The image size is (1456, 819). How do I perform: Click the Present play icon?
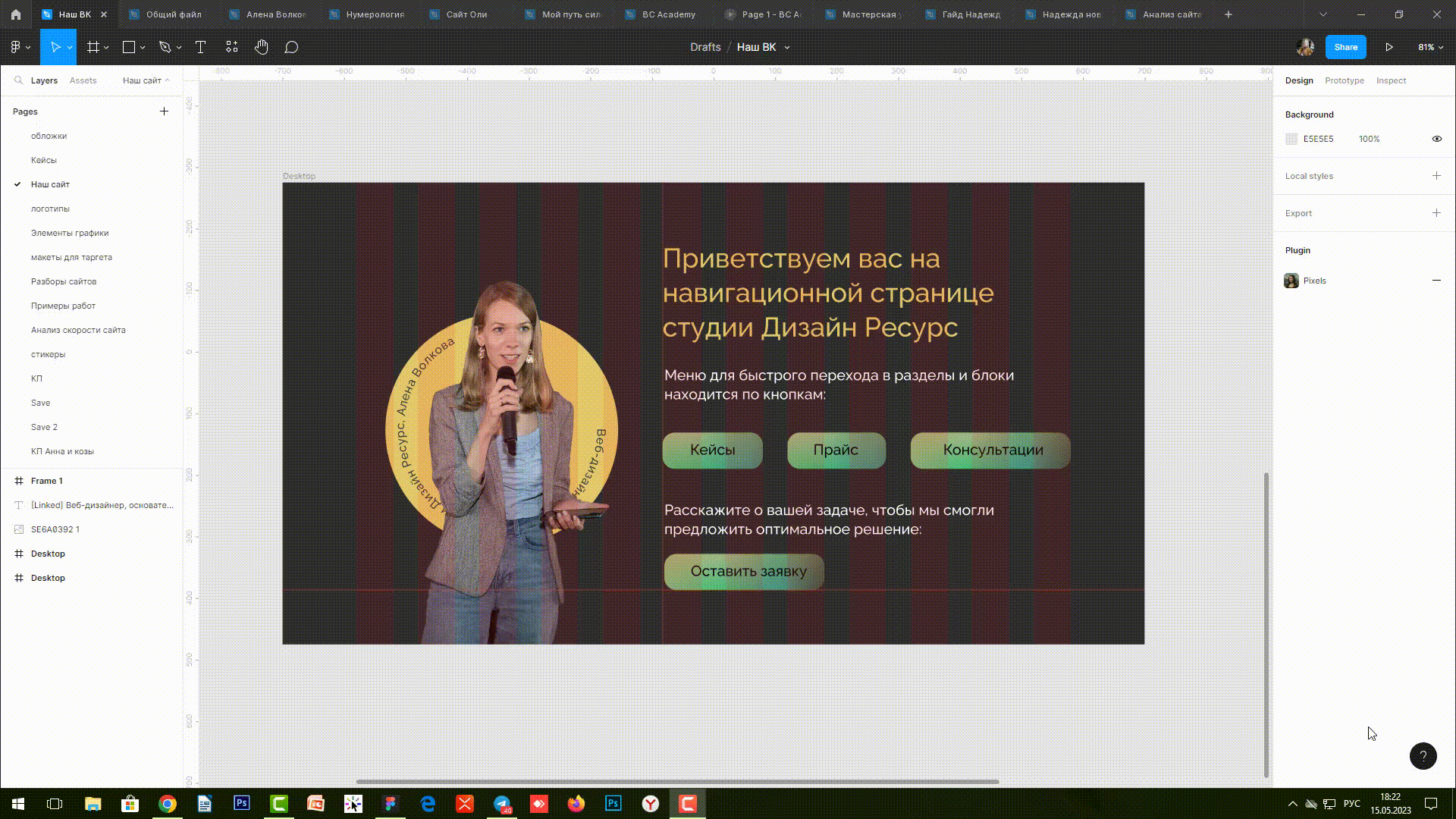click(1389, 47)
